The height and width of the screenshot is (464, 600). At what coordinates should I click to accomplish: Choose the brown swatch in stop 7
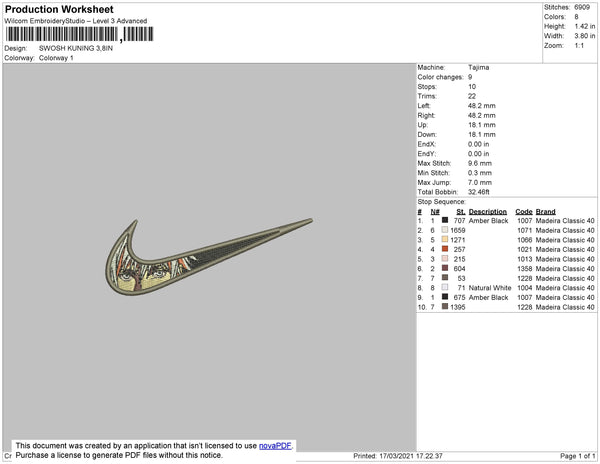445,278
